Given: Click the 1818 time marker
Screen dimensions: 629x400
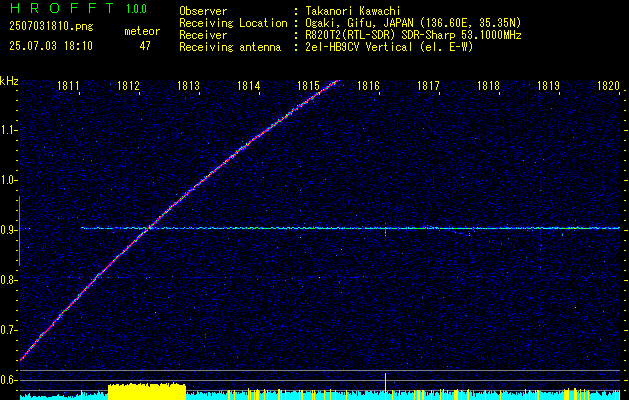Looking at the screenshot, I should tap(489, 86).
